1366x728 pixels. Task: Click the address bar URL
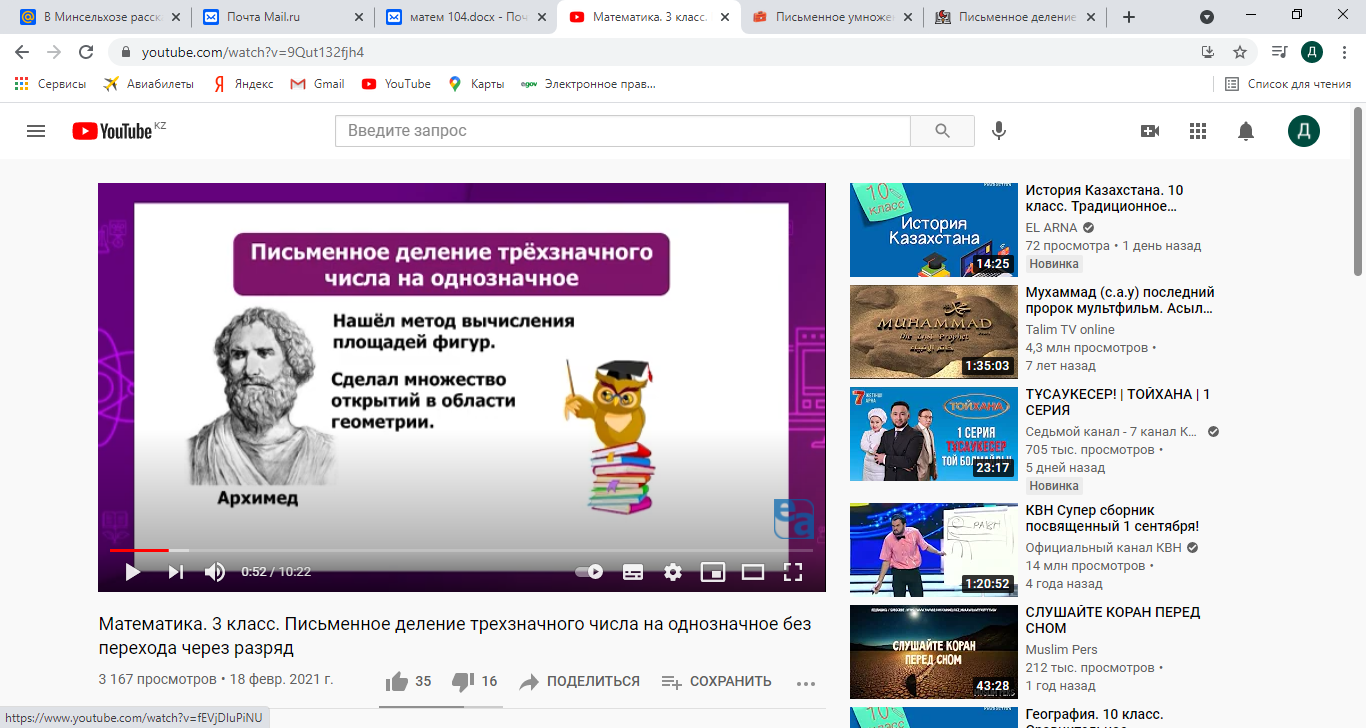(x=253, y=52)
